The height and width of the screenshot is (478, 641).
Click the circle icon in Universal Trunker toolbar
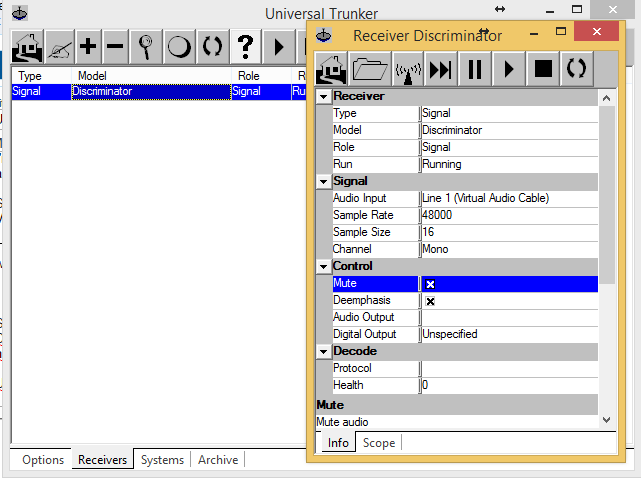(179, 47)
